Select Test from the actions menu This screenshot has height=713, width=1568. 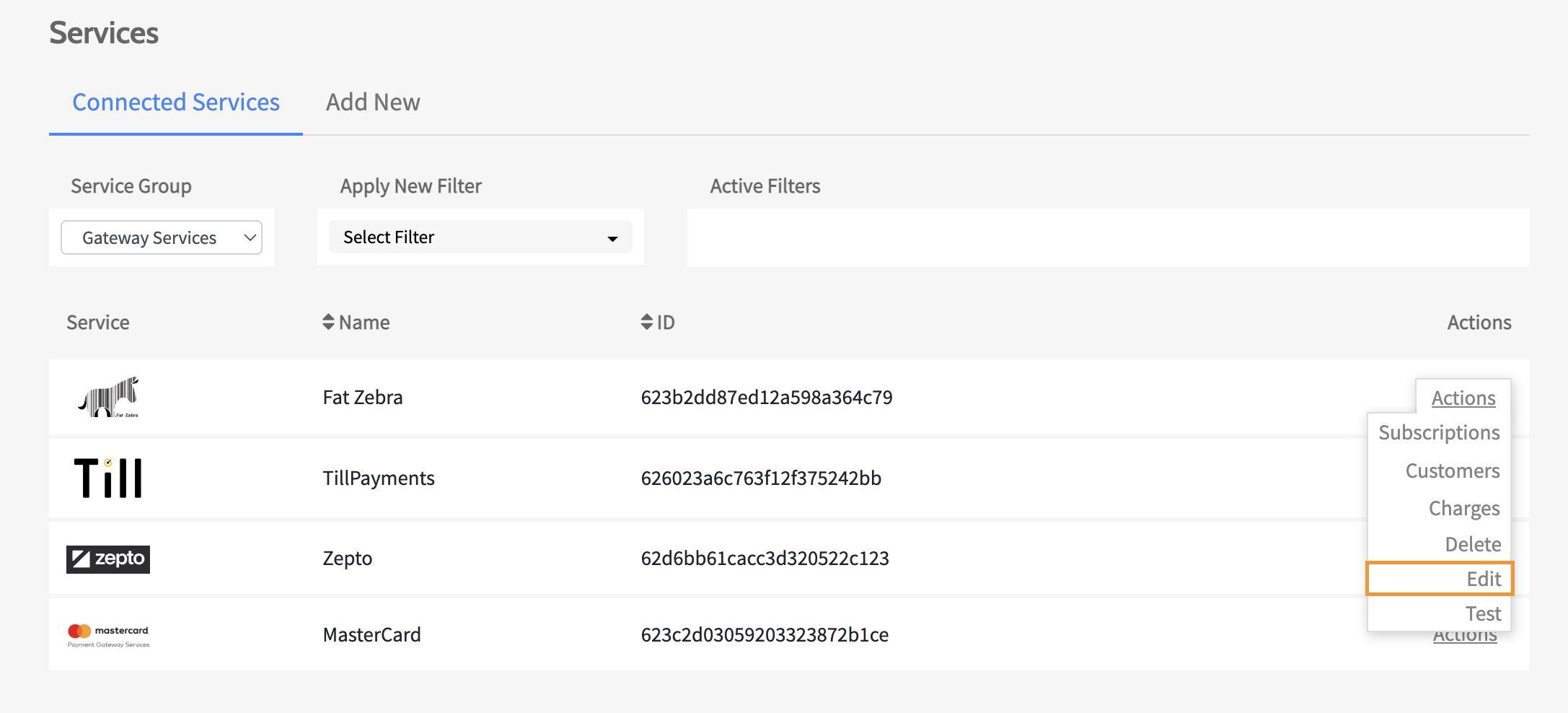tap(1482, 613)
